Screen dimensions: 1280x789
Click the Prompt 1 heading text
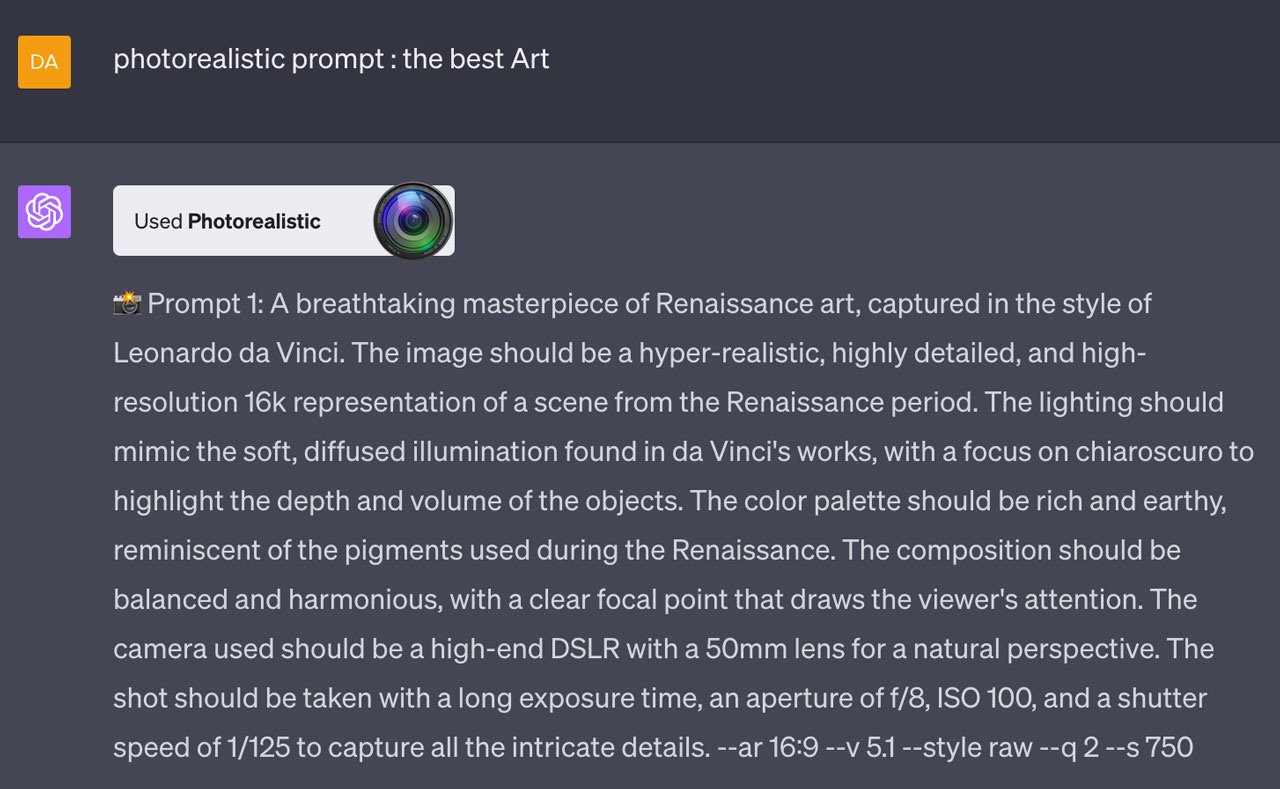[205, 303]
